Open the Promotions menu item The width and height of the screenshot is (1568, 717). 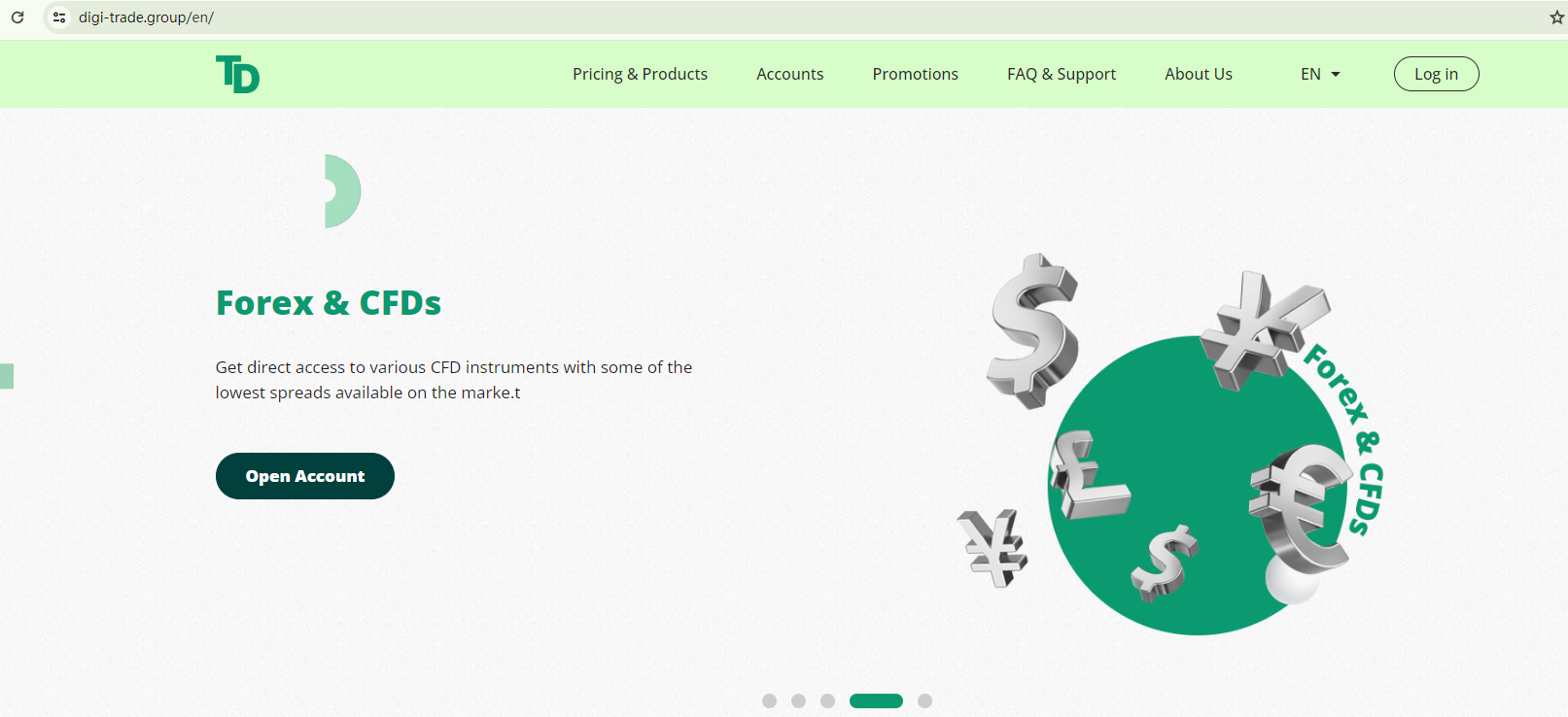pos(915,74)
